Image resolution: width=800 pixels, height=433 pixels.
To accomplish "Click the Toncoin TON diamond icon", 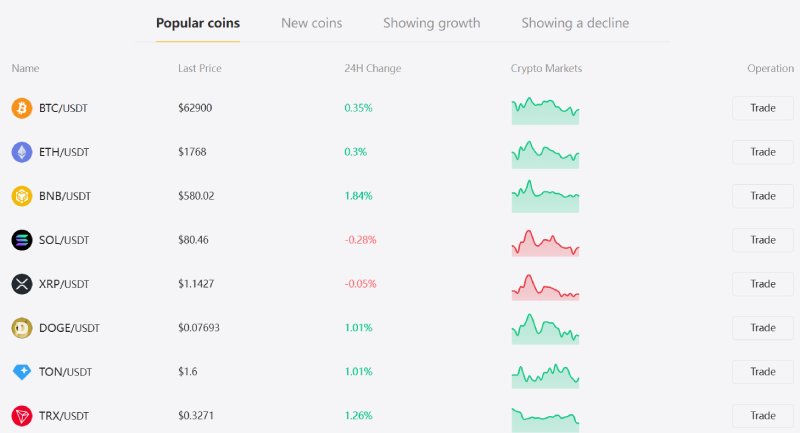I will (x=22, y=372).
